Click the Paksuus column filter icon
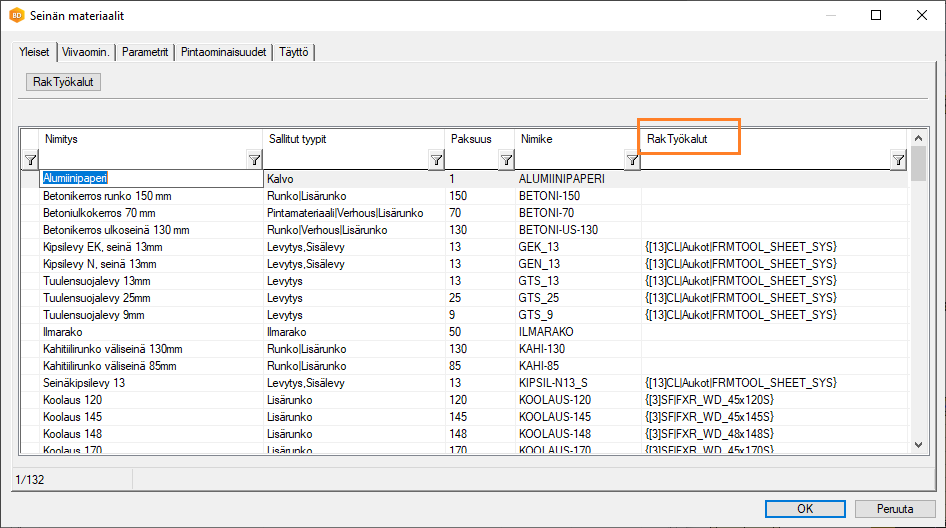This screenshot has height=528, width=946. [x=506, y=160]
